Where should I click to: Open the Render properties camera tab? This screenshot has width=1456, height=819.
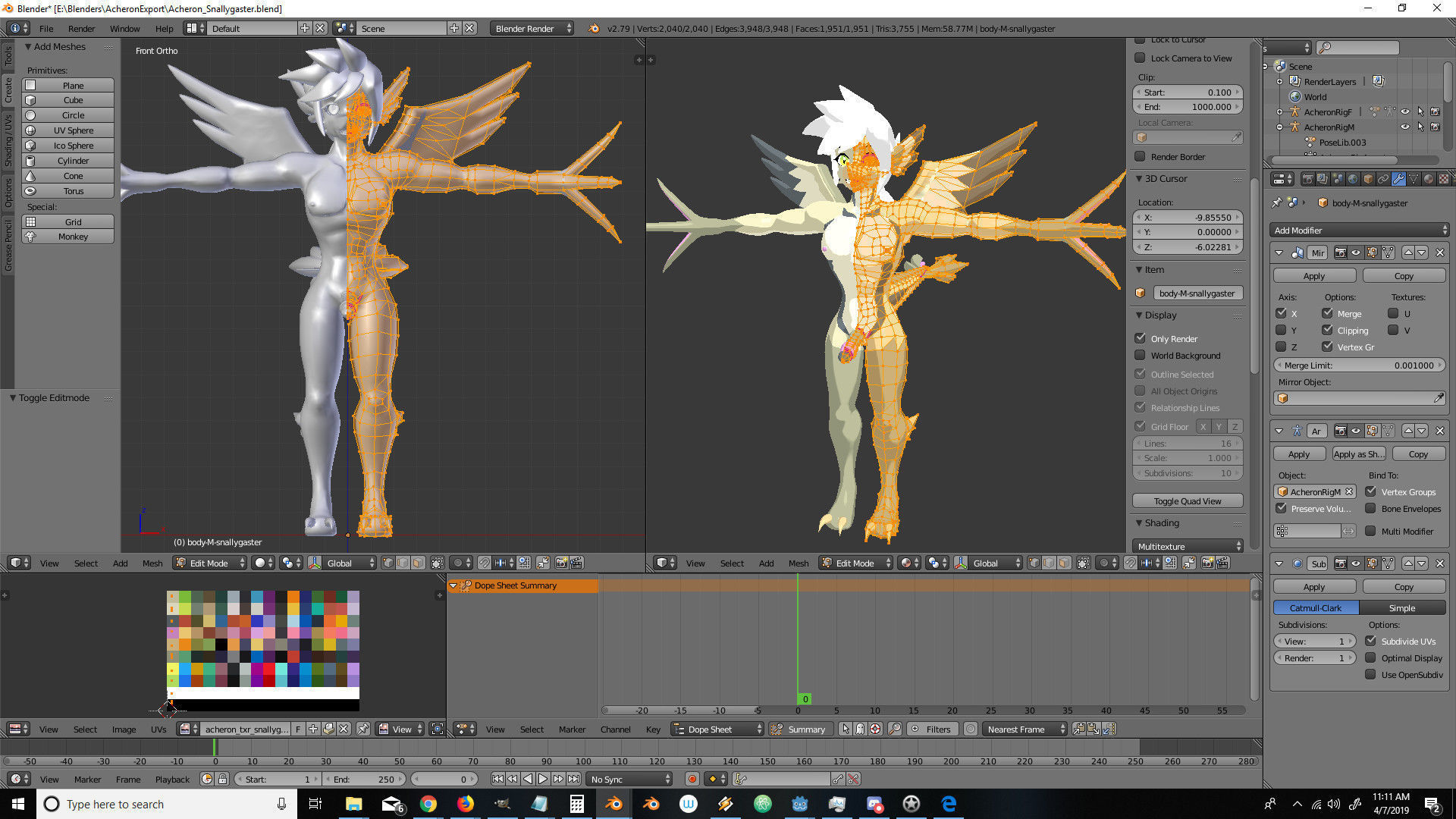click(x=1307, y=179)
